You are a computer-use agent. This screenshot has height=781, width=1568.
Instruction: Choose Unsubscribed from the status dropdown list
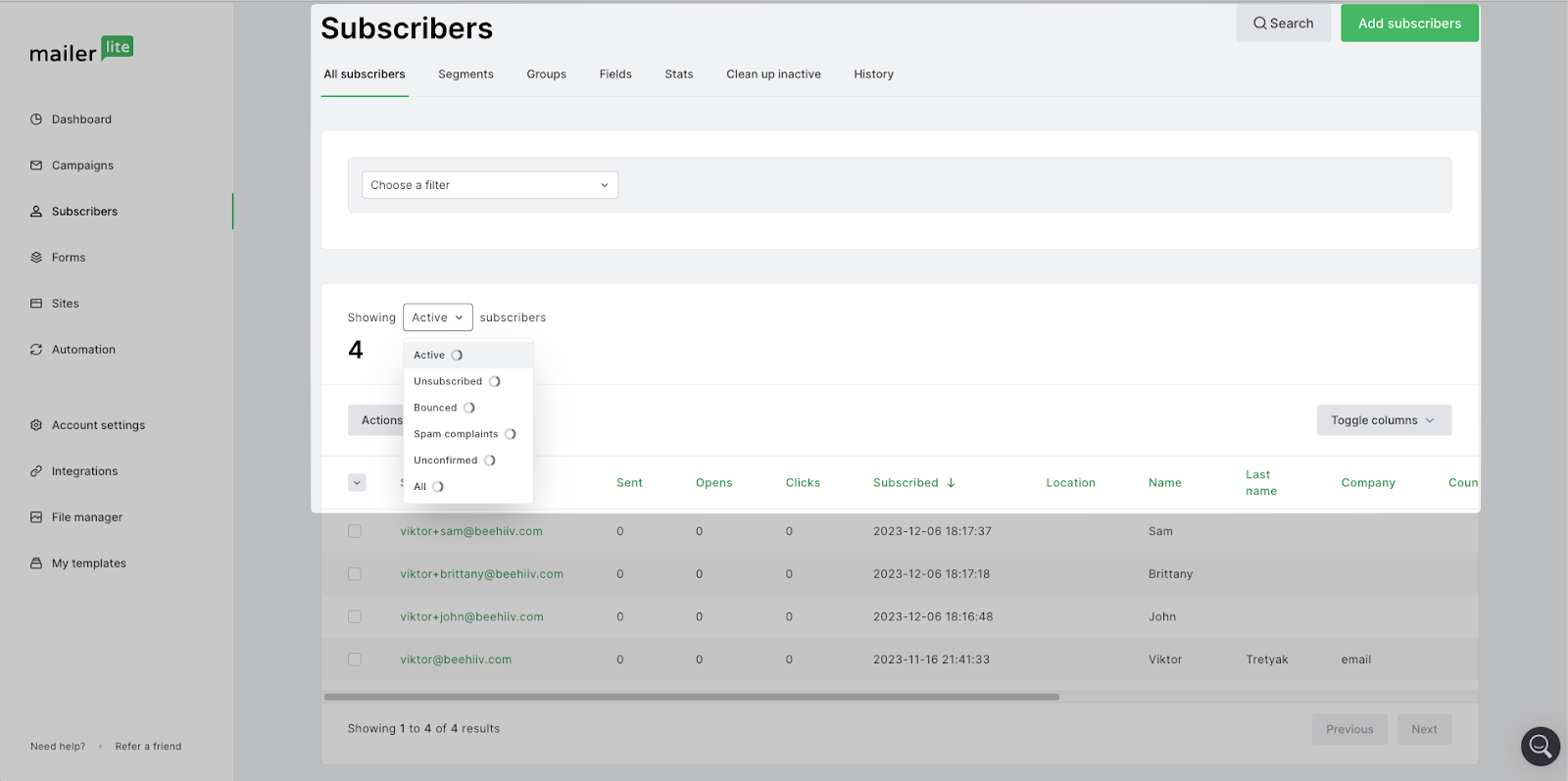click(x=448, y=381)
